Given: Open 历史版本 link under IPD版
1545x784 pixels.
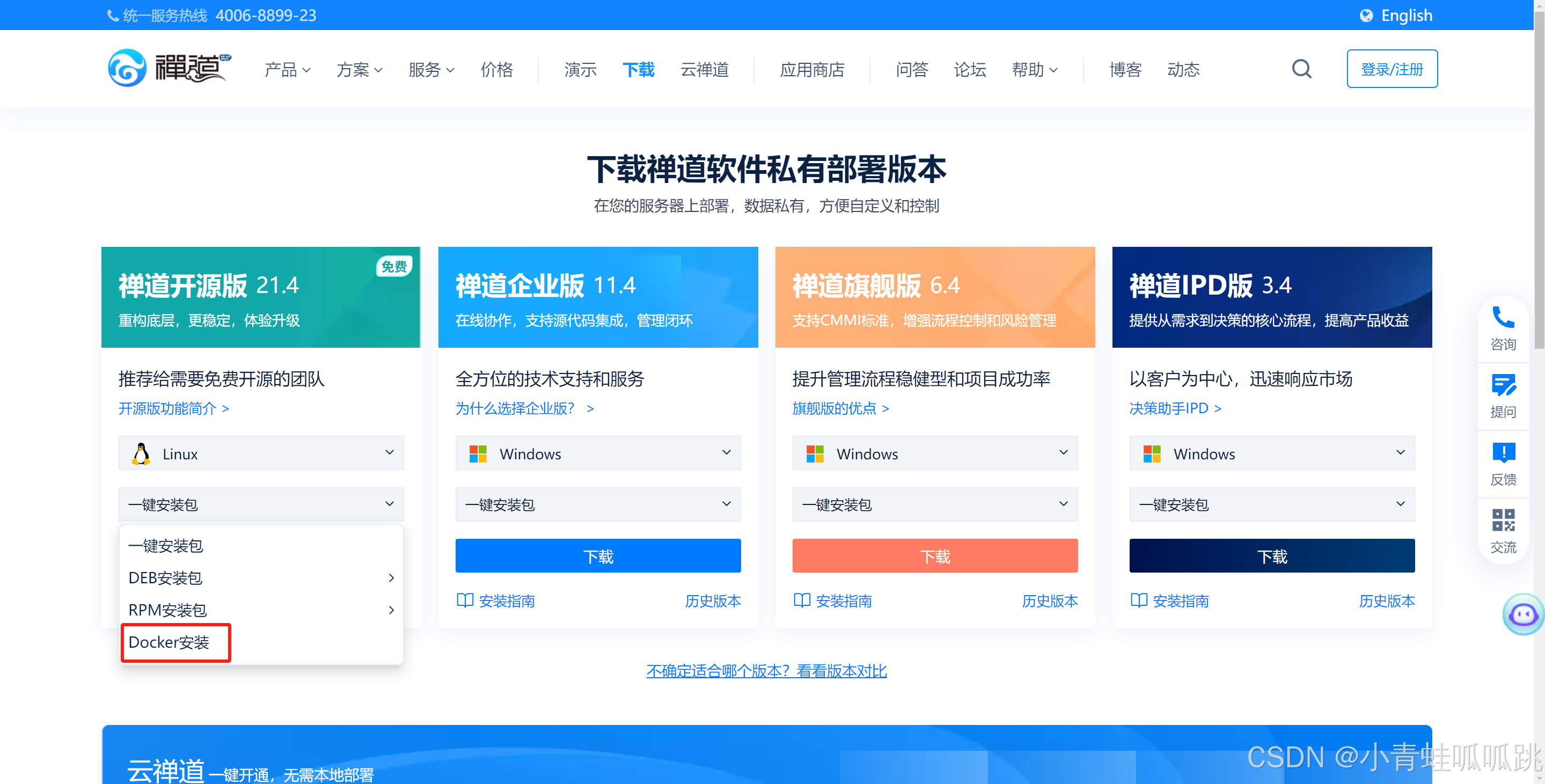Looking at the screenshot, I should point(1386,600).
